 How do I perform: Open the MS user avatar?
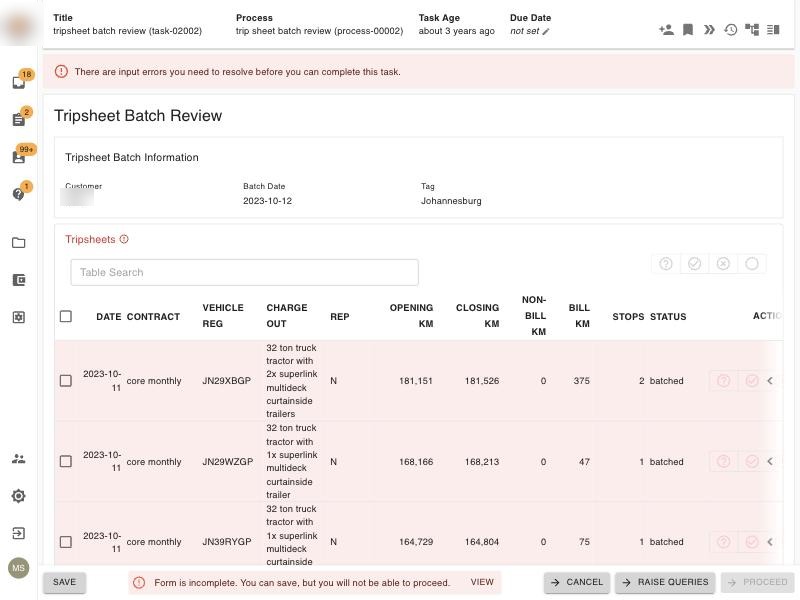pos(19,568)
